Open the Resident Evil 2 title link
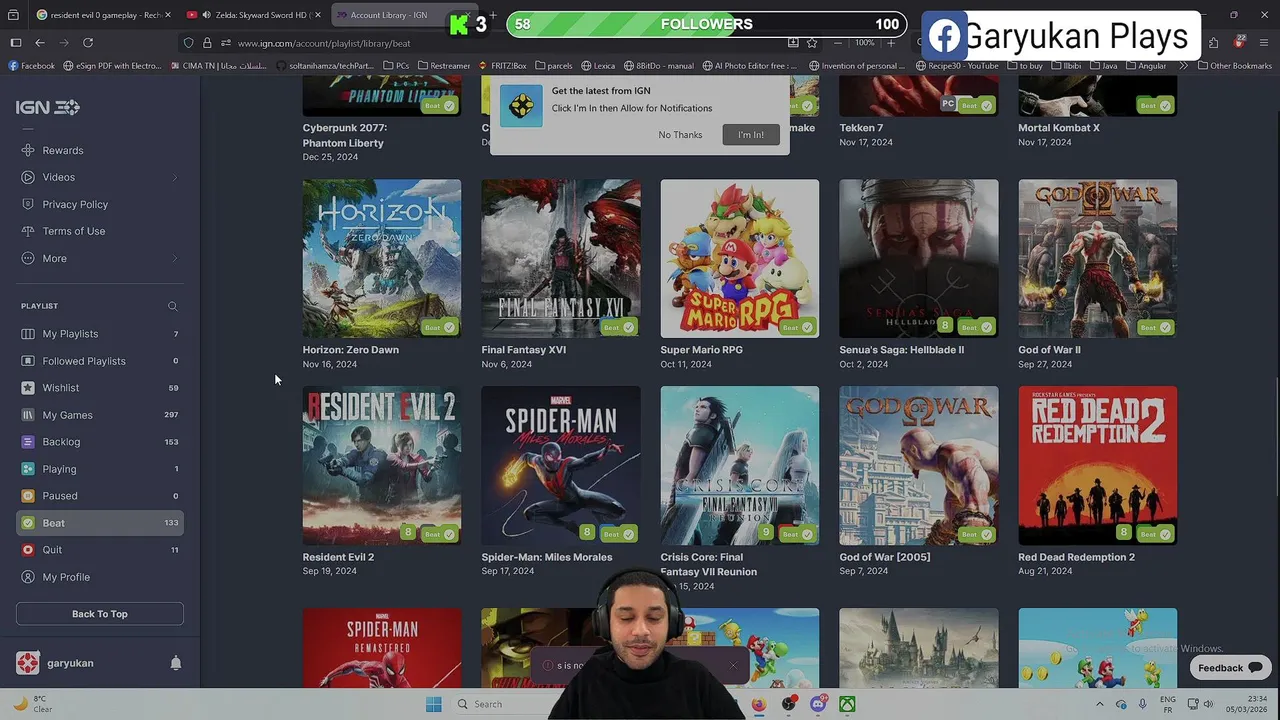 tap(338, 557)
